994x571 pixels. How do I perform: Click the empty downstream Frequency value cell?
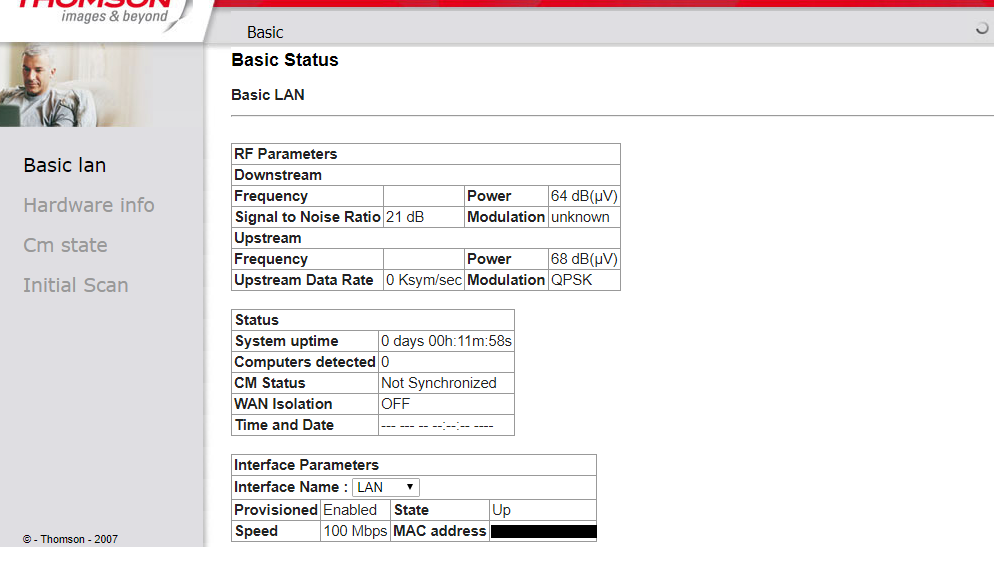[x=424, y=196]
